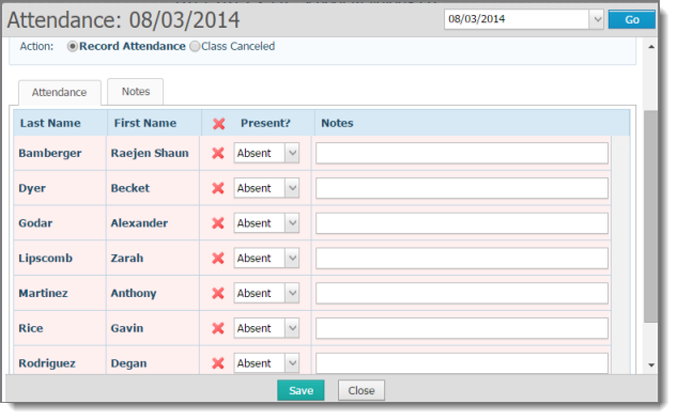Click the Notes field for Martinez
Screen dimensions: 676x419
pyautogui.click(x=462, y=294)
